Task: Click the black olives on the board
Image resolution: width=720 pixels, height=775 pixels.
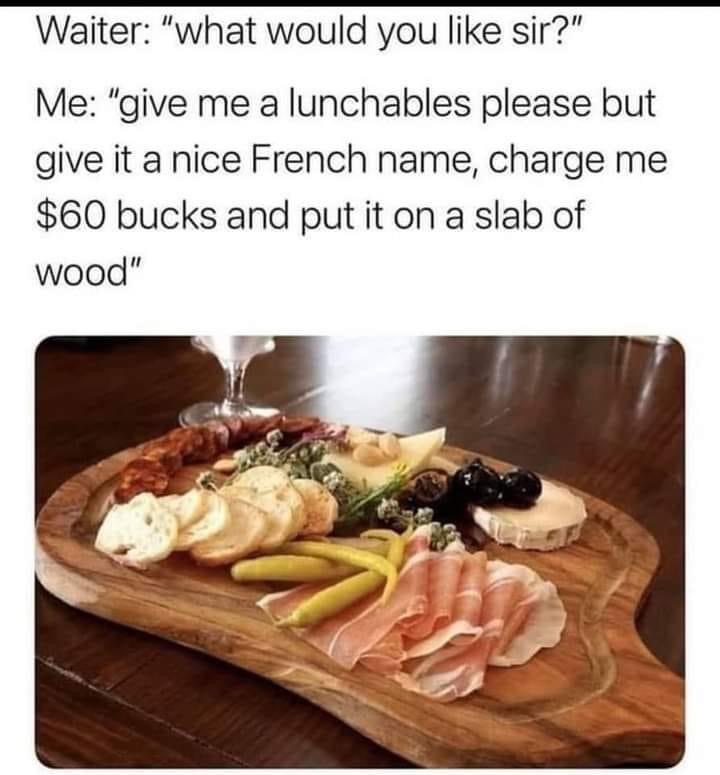Action: (497, 484)
